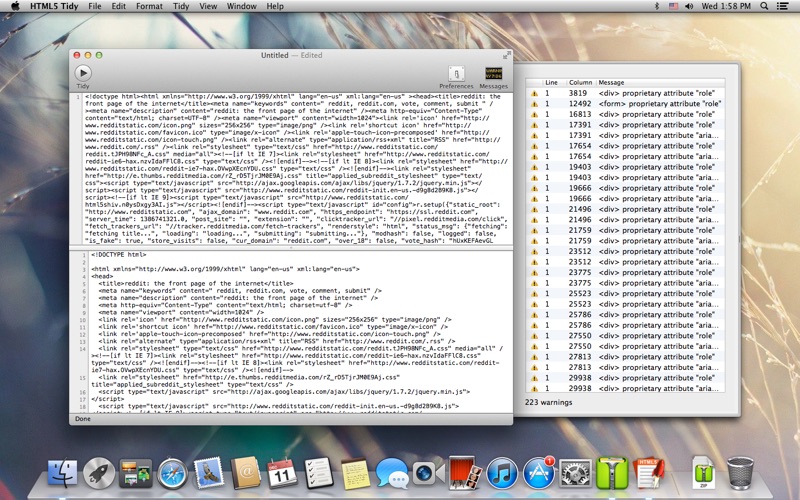800x500 pixels.
Task: Sort messages by Column header
Action: [x=580, y=82]
